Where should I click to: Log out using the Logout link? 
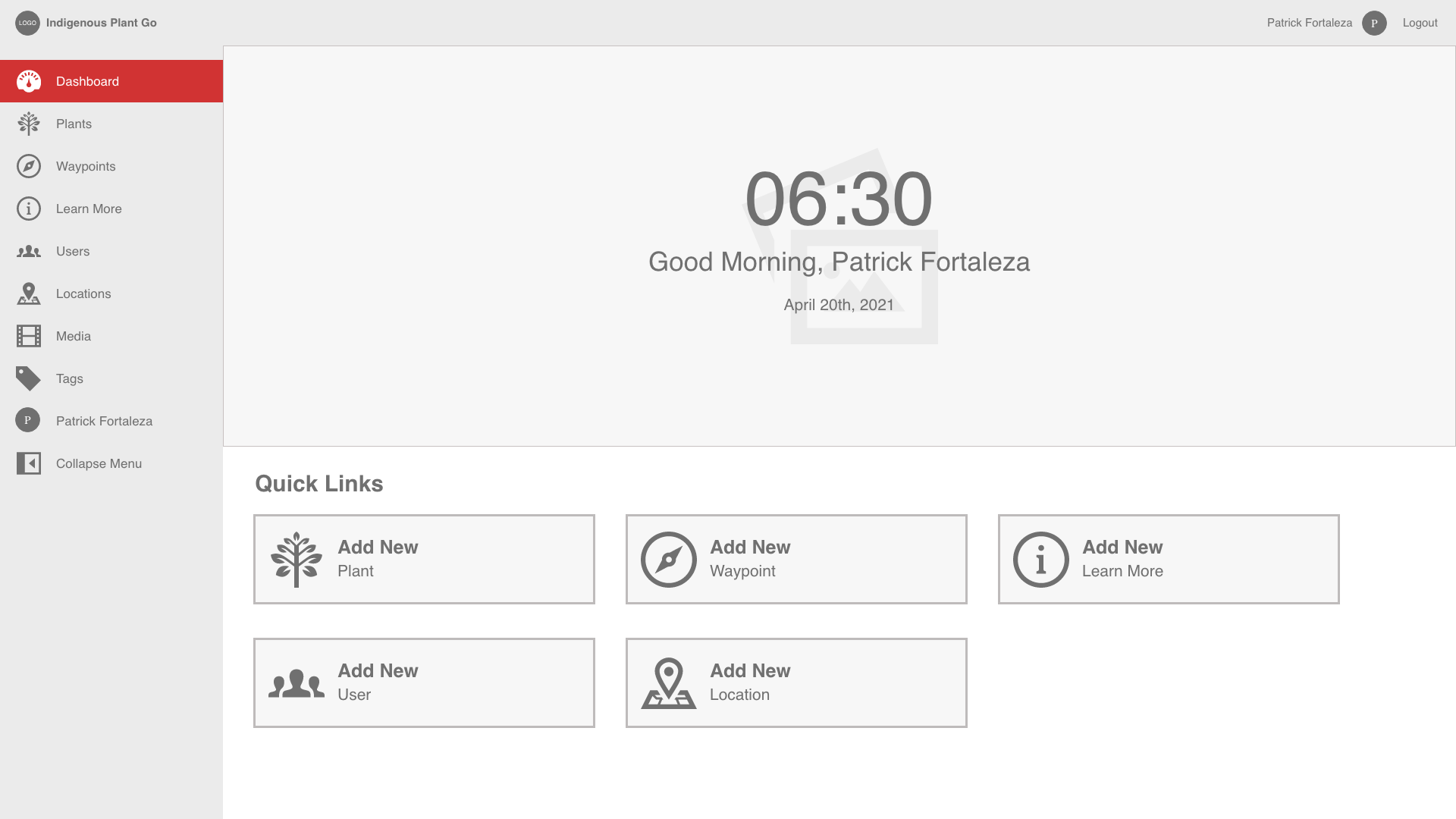(1420, 23)
